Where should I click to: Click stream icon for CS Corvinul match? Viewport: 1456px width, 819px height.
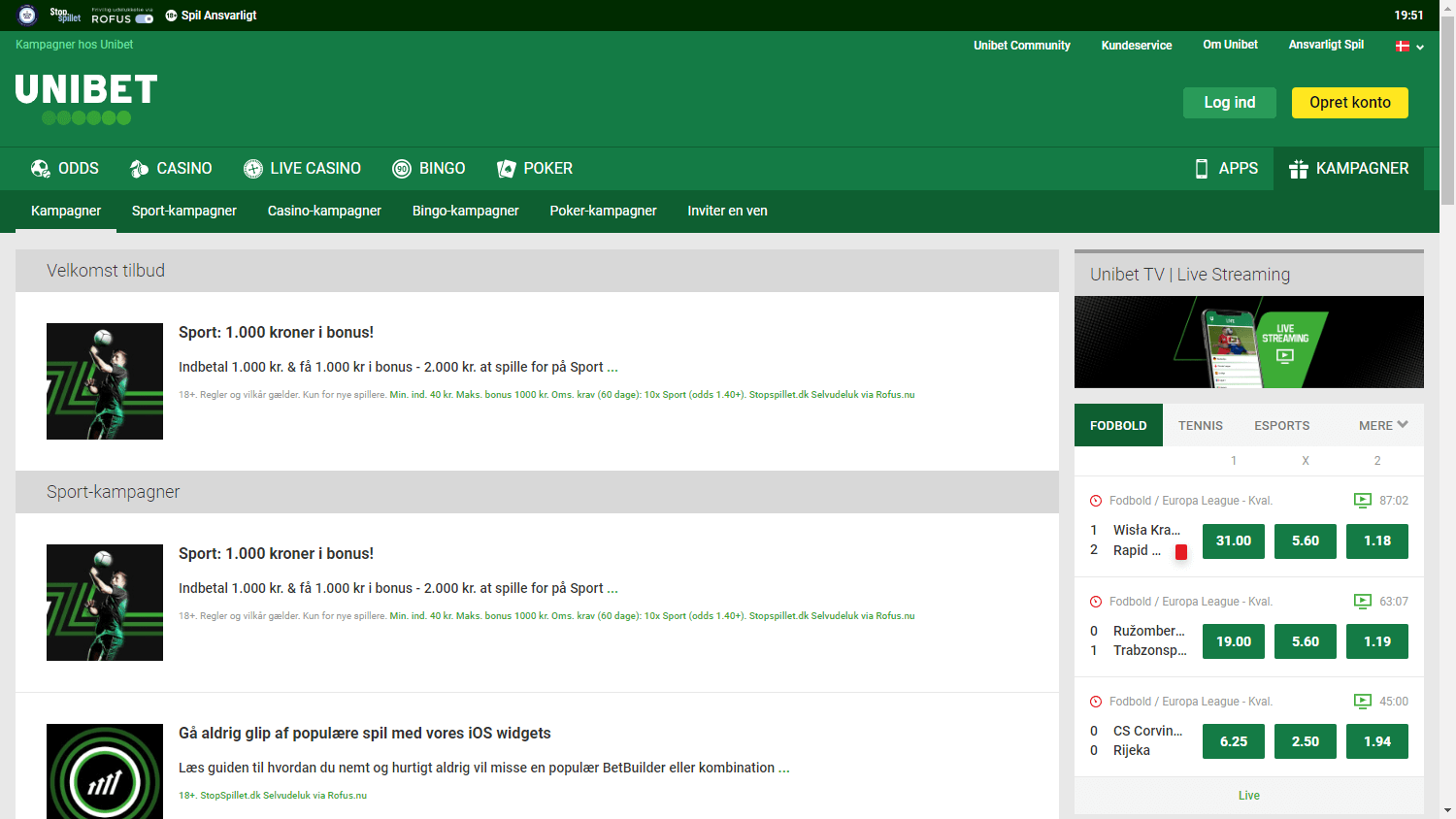click(1363, 702)
